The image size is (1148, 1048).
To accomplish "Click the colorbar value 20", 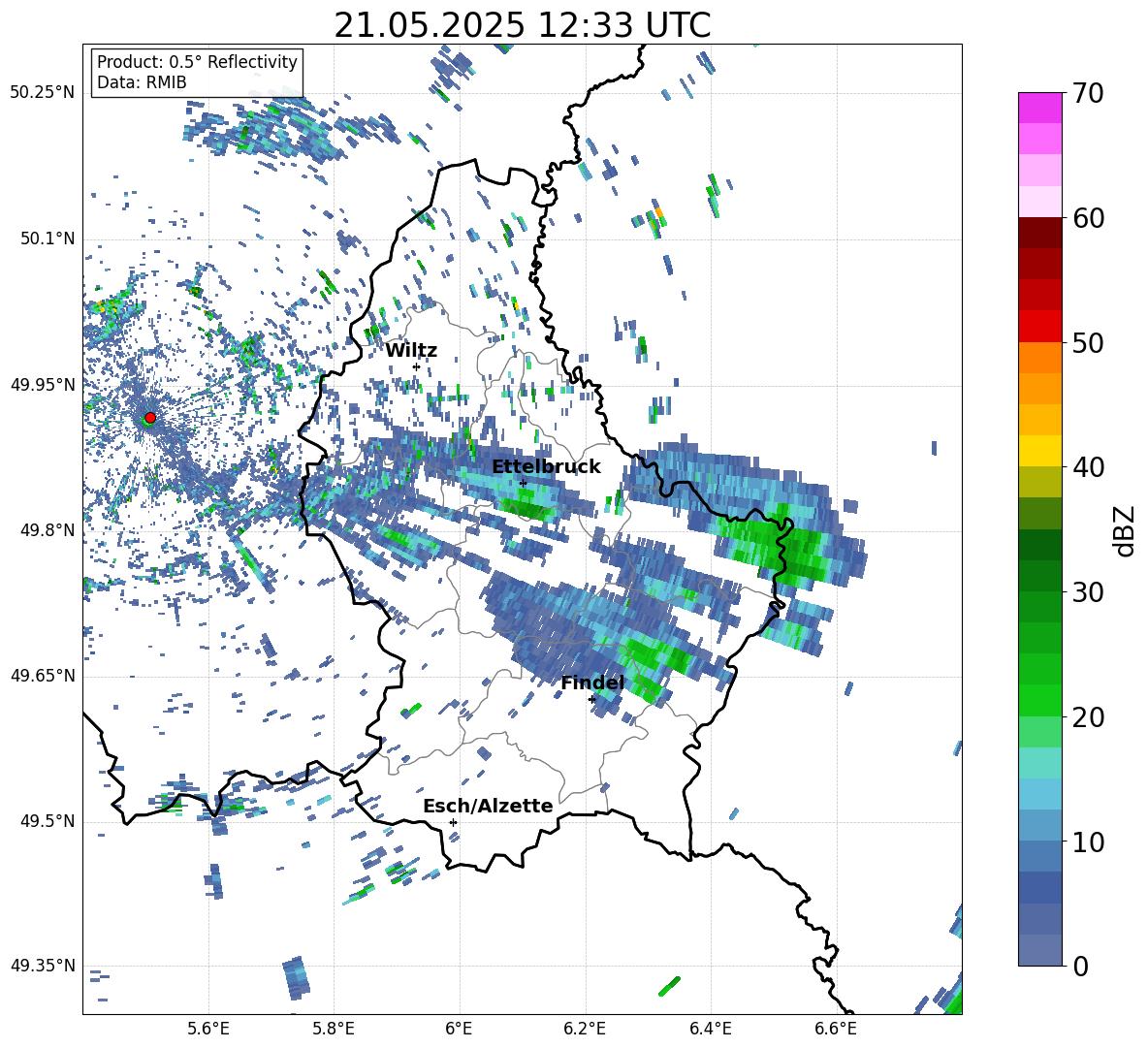I will [1088, 717].
